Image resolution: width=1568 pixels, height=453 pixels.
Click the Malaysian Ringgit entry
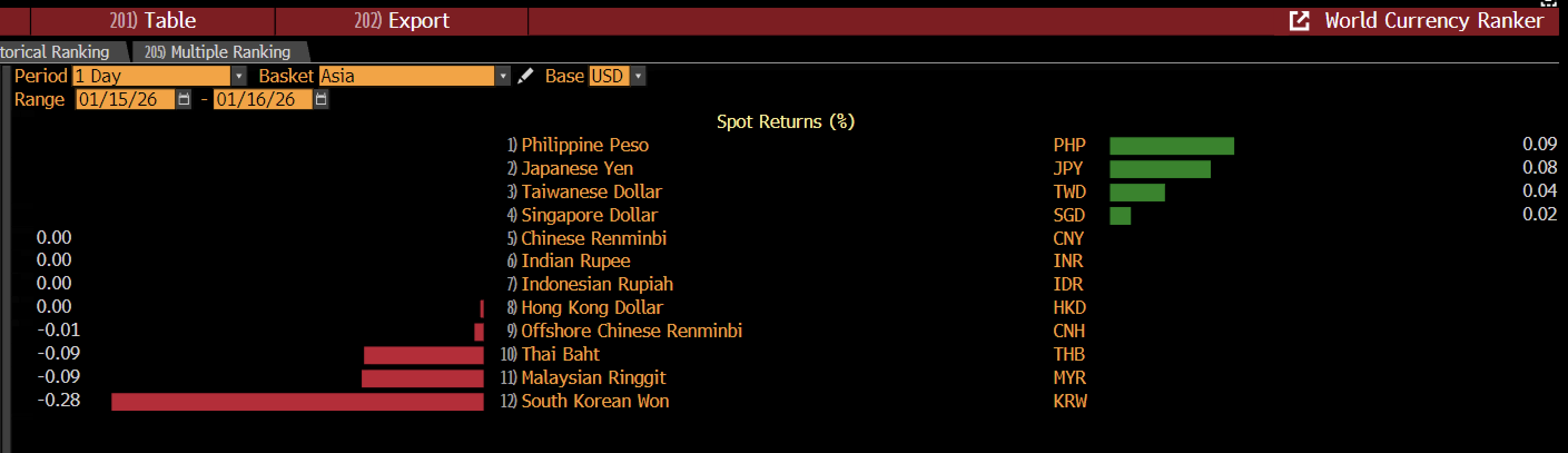(x=593, y=378)
